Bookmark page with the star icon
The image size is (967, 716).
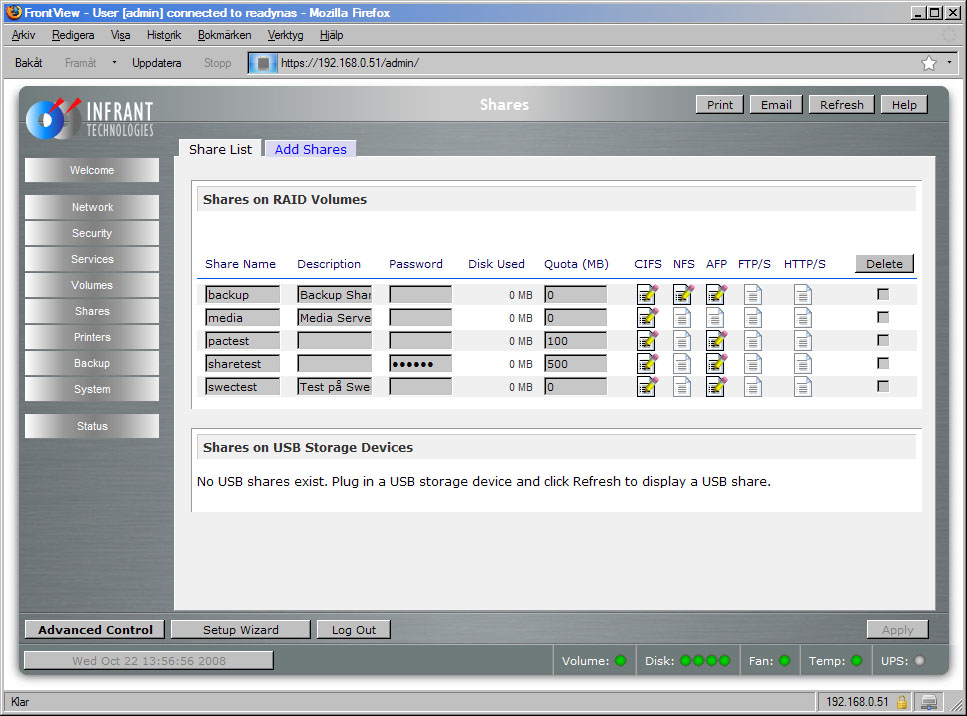pyautogui.click(x=928, y=63)
